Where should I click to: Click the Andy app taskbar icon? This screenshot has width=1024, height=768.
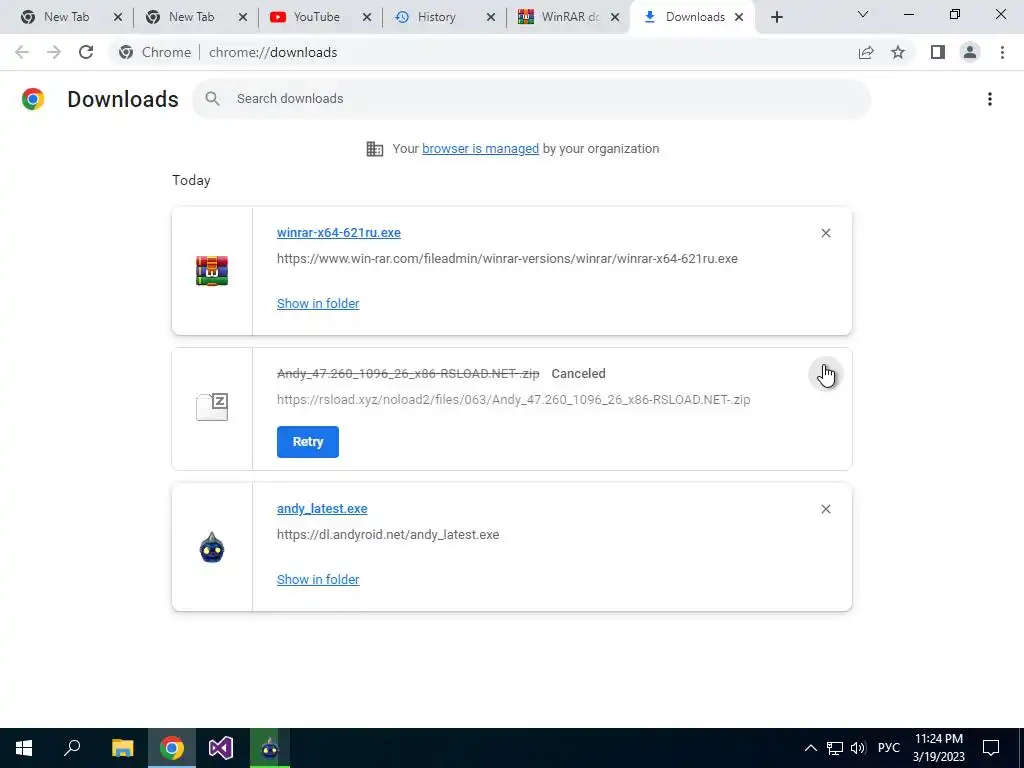pyautogui.click(x=270, y=748)
